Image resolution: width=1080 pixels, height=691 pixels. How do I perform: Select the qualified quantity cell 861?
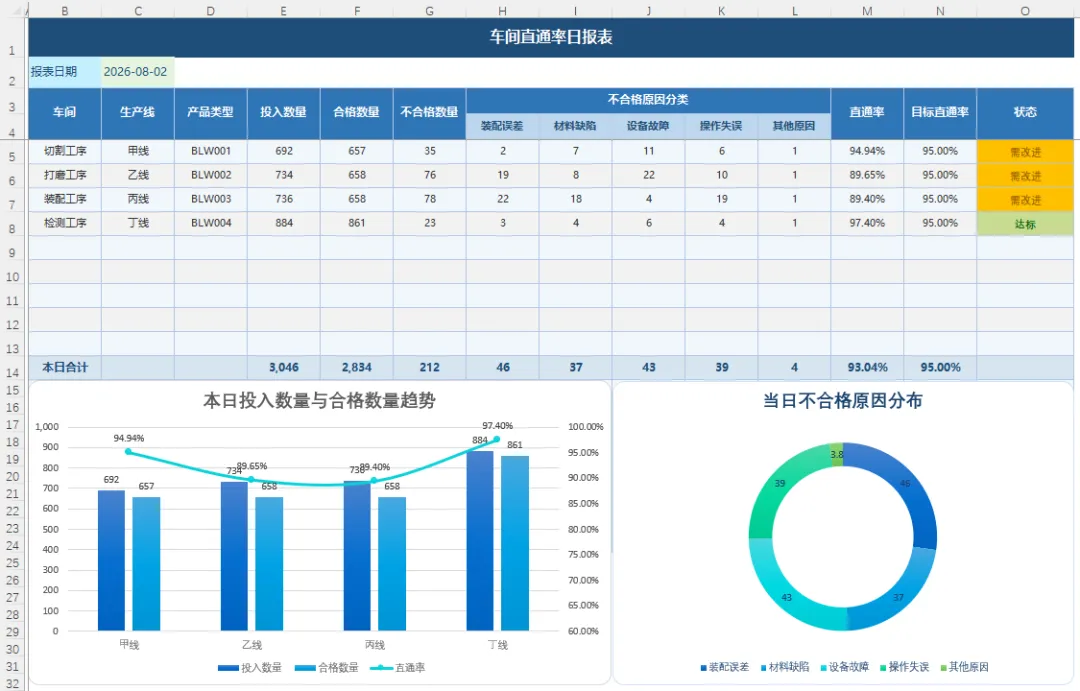[357, 223]
